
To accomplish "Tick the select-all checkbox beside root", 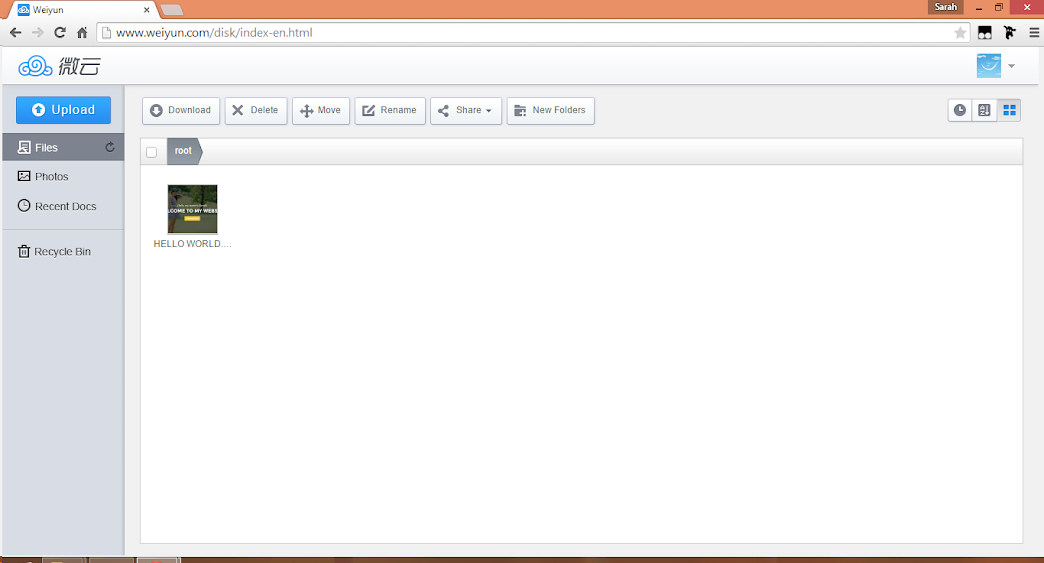I will point(152,152).
